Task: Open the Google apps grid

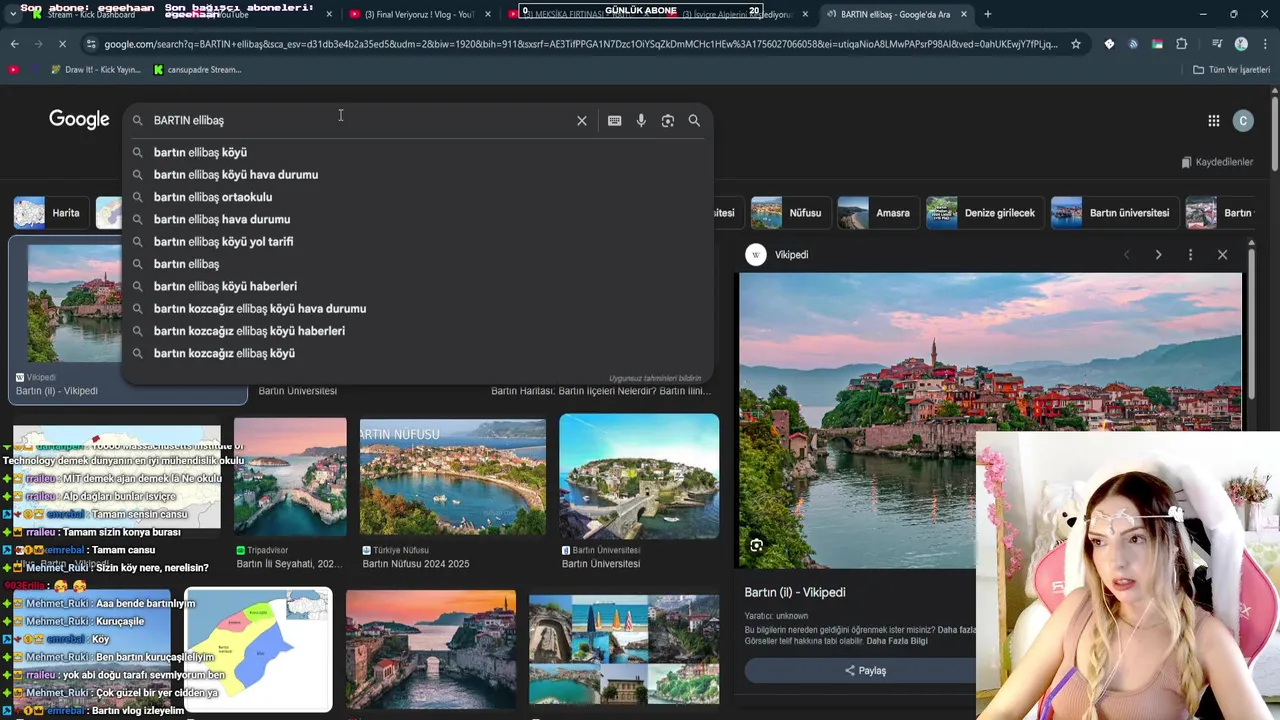Action: [x=1213, y=120]
